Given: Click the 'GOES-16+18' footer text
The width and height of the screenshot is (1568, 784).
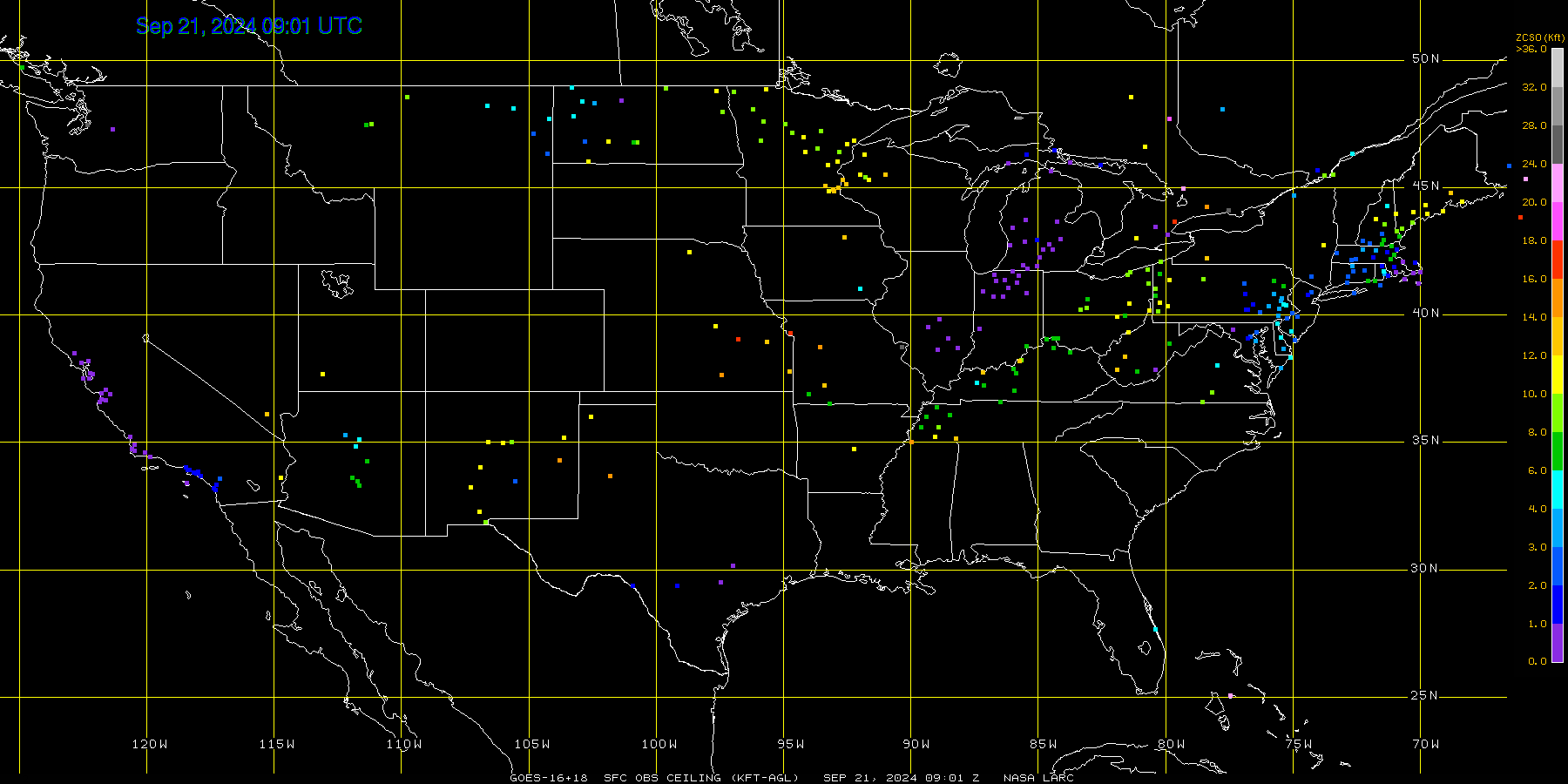Looking at the screenshot, I should click(x=549, y=778).
